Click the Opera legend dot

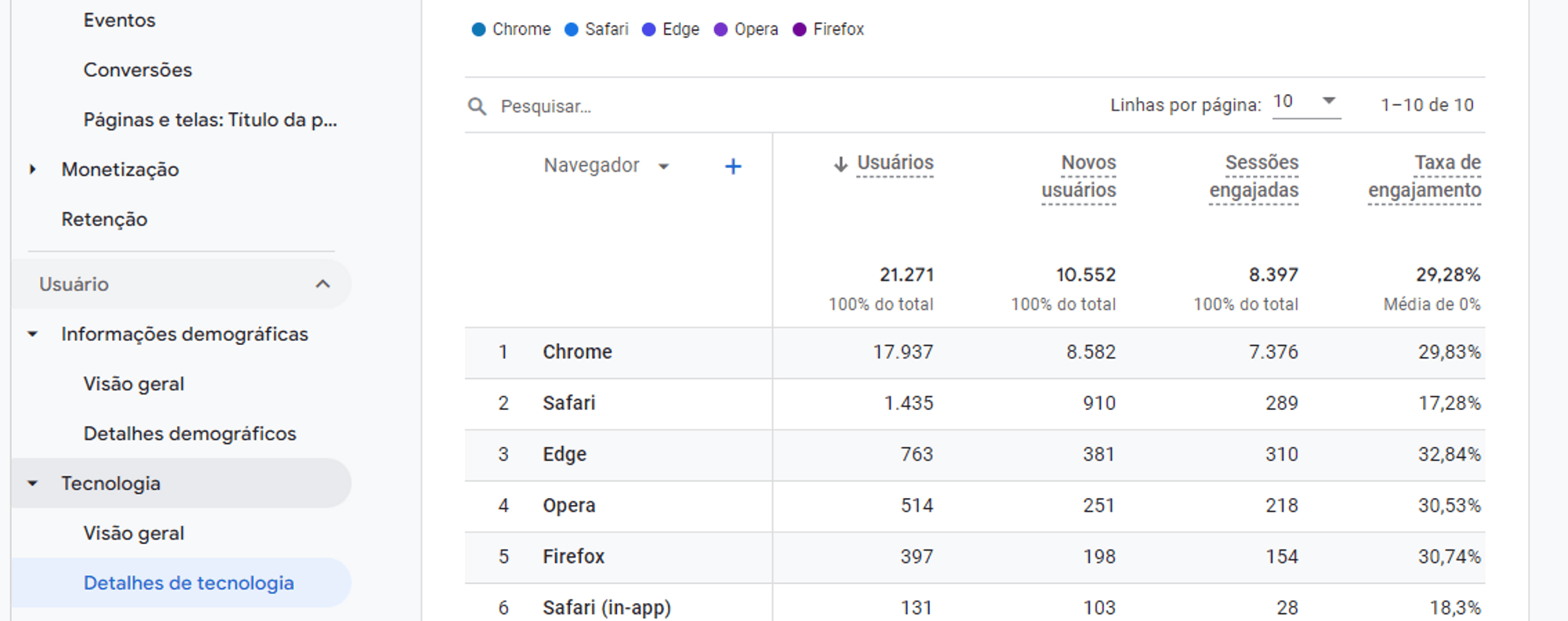tap(720, 30)
